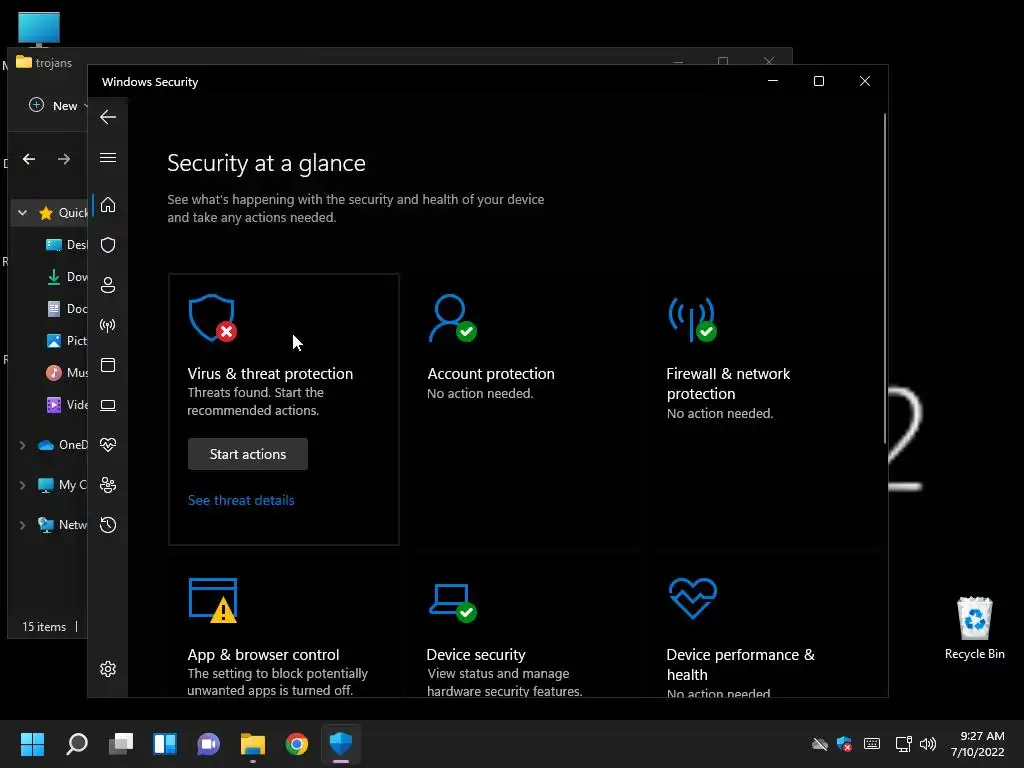Select Documents in Explorer navigation pane

tap(65, 309)
